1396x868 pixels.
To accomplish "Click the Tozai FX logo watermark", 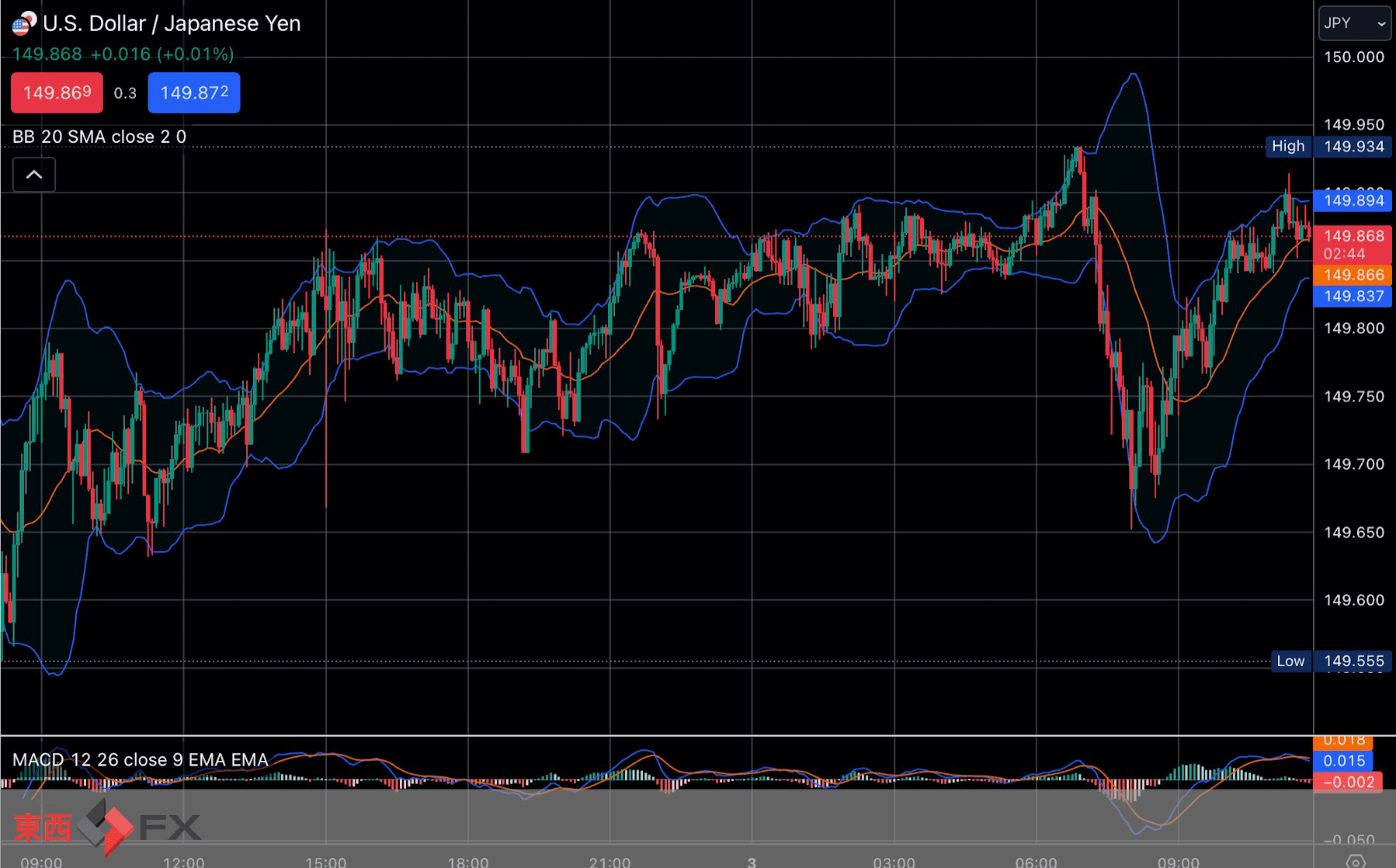I will (106, 826).
